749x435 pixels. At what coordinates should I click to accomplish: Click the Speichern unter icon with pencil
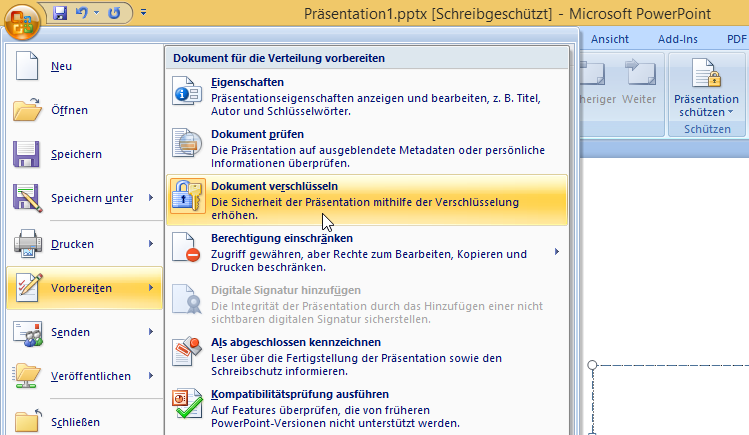pos(27,198)
